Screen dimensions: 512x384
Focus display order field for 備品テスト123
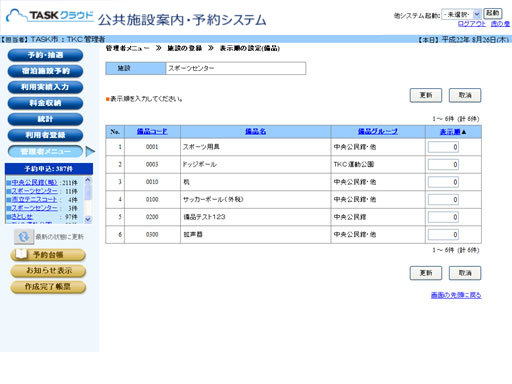[443, 217]
